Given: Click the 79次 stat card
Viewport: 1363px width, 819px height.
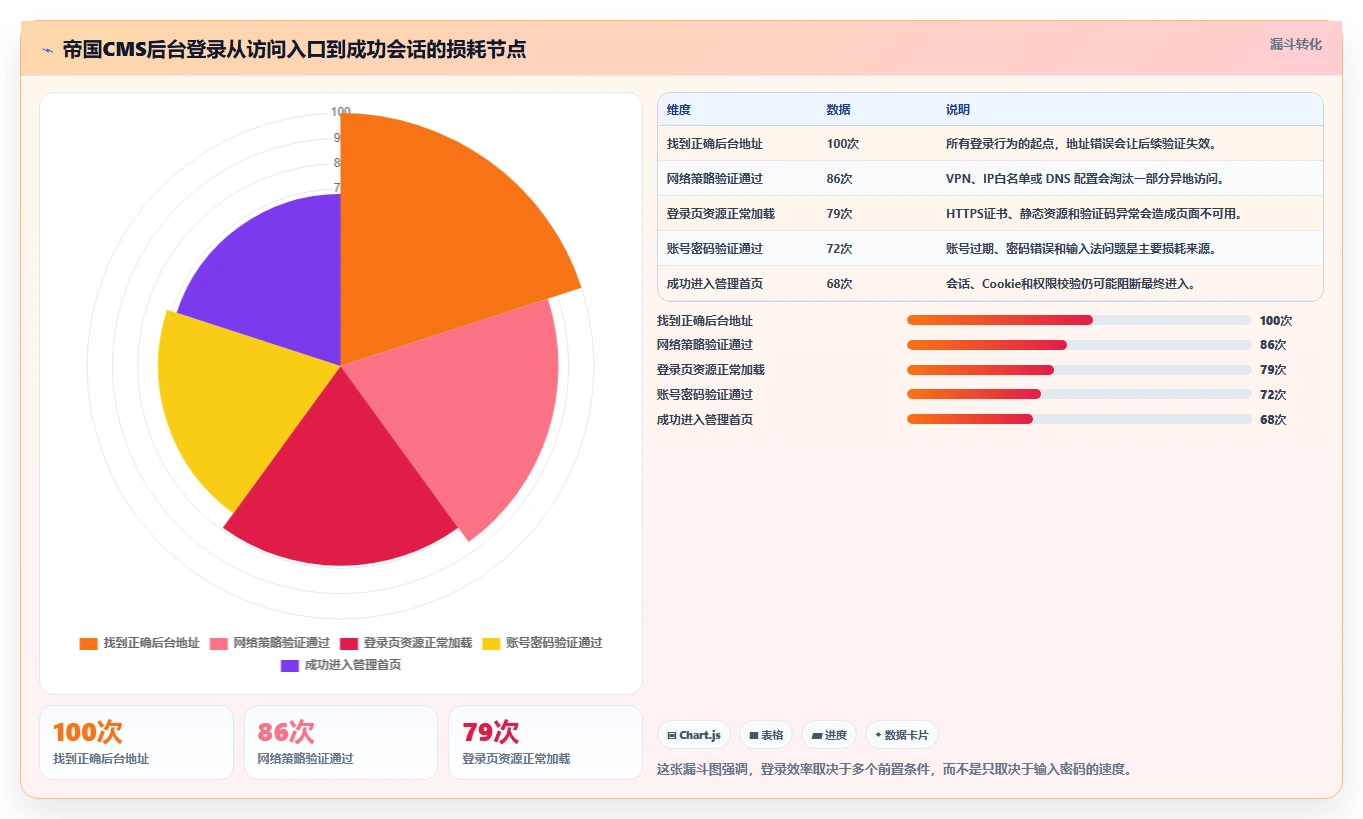Looking at the screenshot, I should (x=545, y=742).
